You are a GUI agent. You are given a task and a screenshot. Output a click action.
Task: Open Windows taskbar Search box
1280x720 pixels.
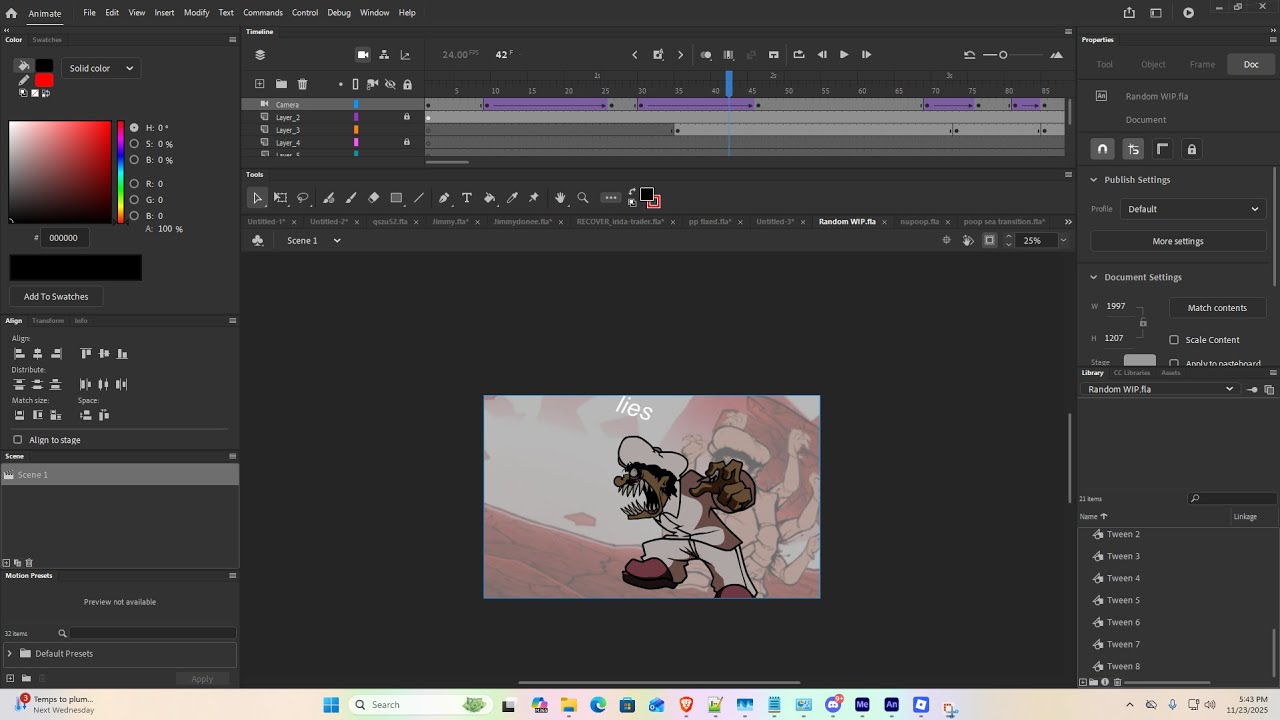pos(420,705)
